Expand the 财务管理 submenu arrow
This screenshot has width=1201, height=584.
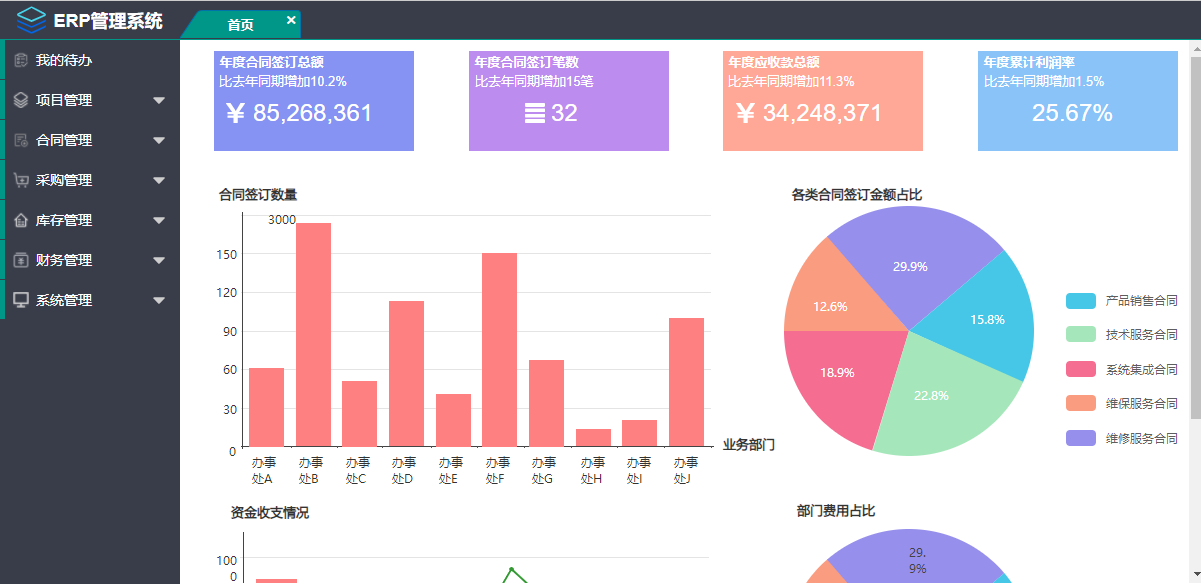pyautogui.click(x=159, y=260)
